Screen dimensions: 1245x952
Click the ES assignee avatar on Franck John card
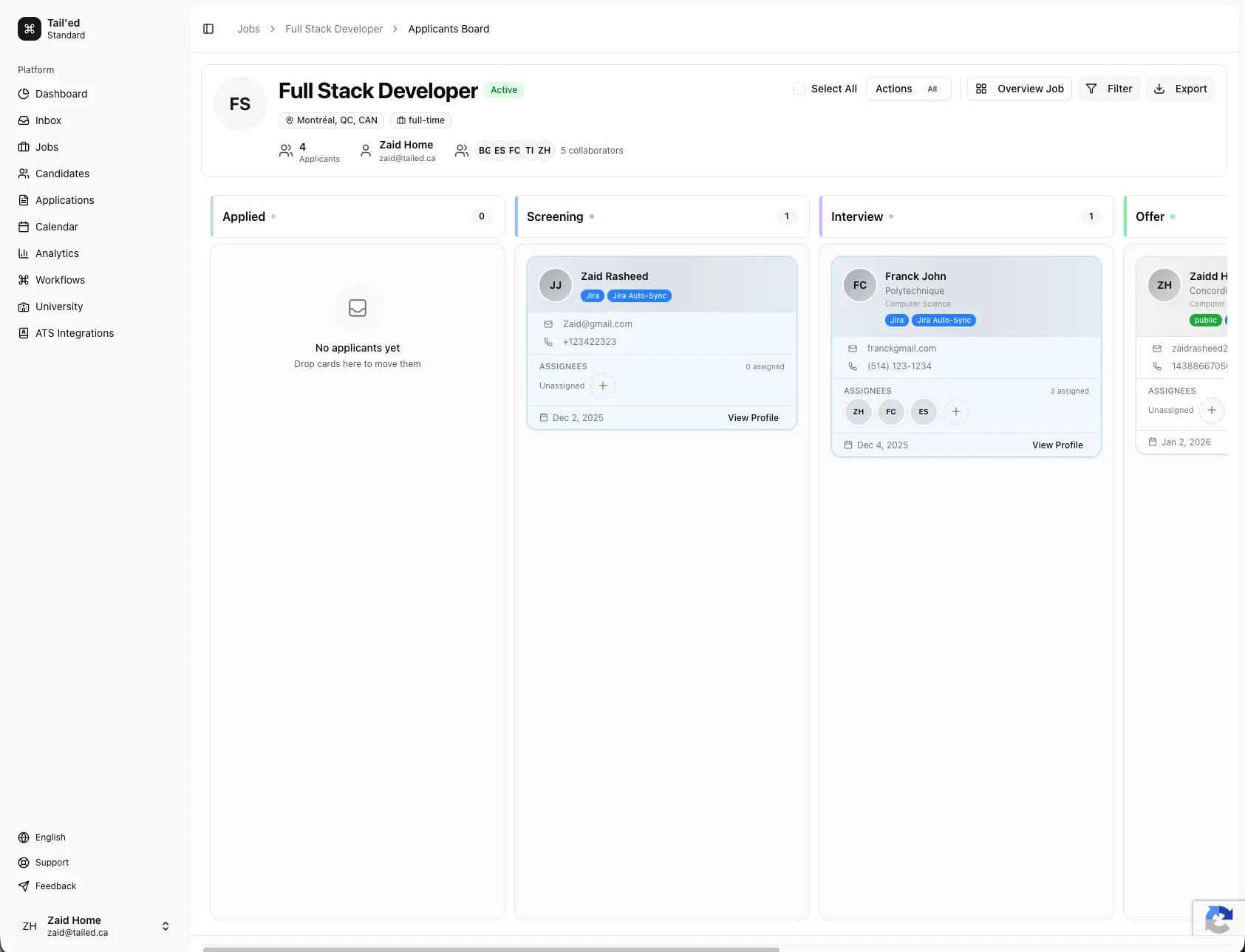click(924, 412)
